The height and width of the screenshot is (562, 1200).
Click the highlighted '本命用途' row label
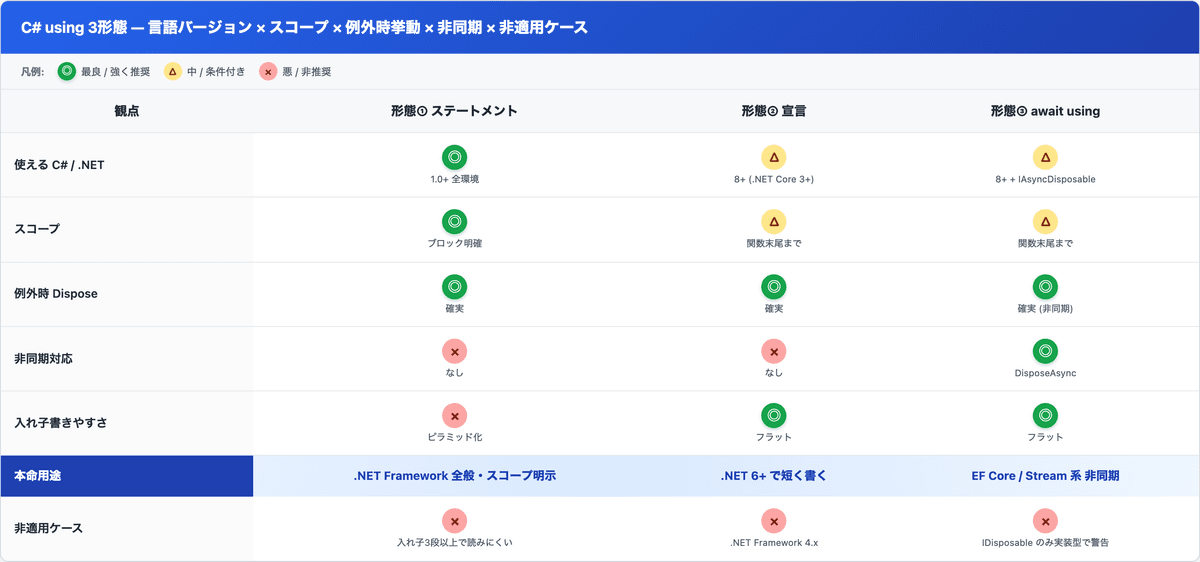click(x=127, y=476)
